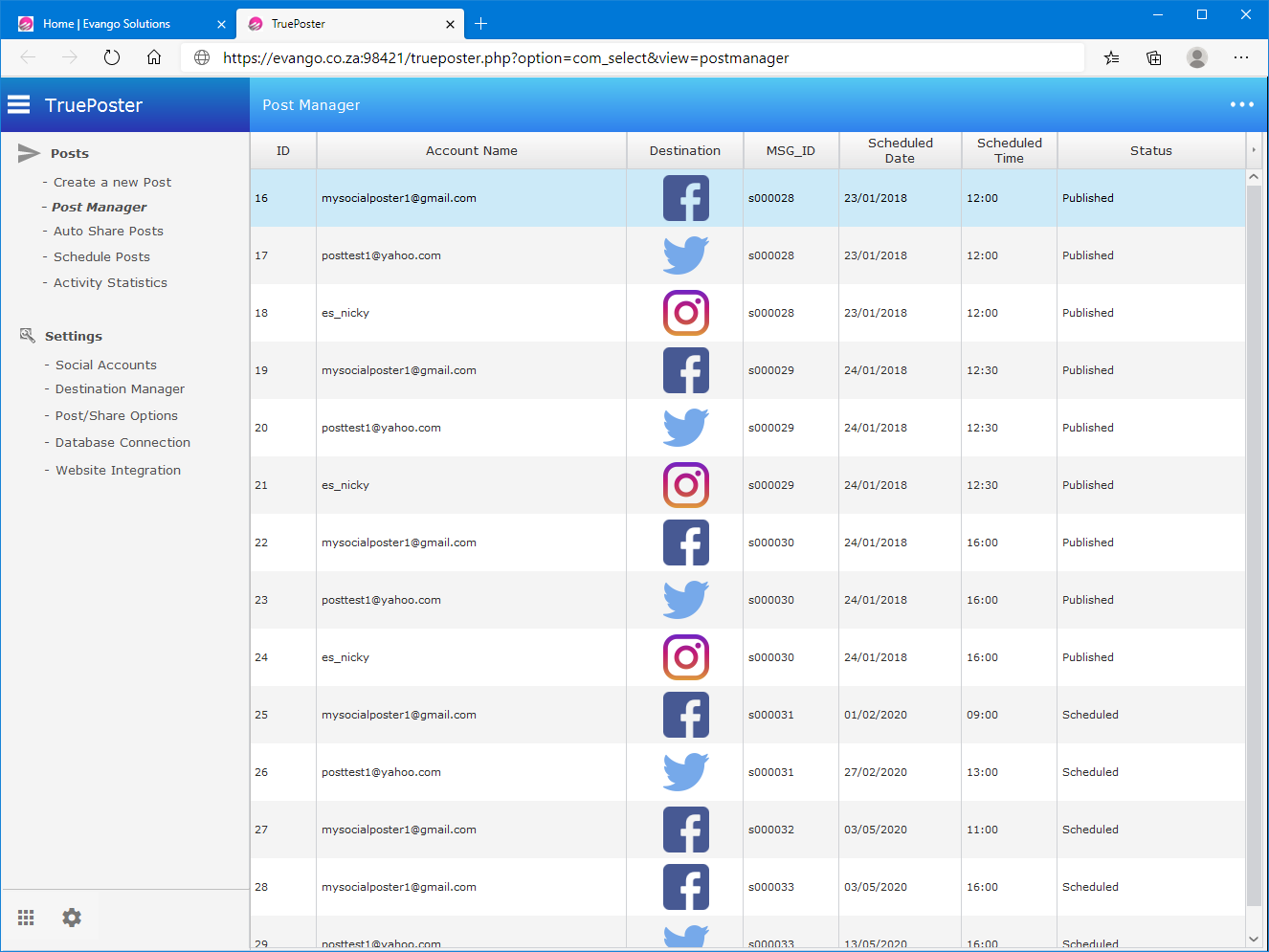Viewport: 1269px width, 952px height.
Task: Go to Schedule Posts page
Action: pos(101,256)
